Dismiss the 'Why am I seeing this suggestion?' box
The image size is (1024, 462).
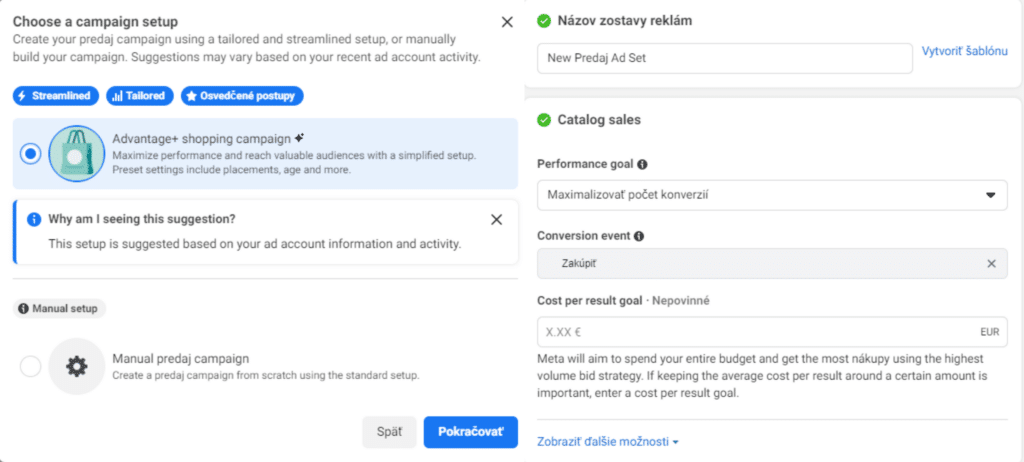pos(496,220)
